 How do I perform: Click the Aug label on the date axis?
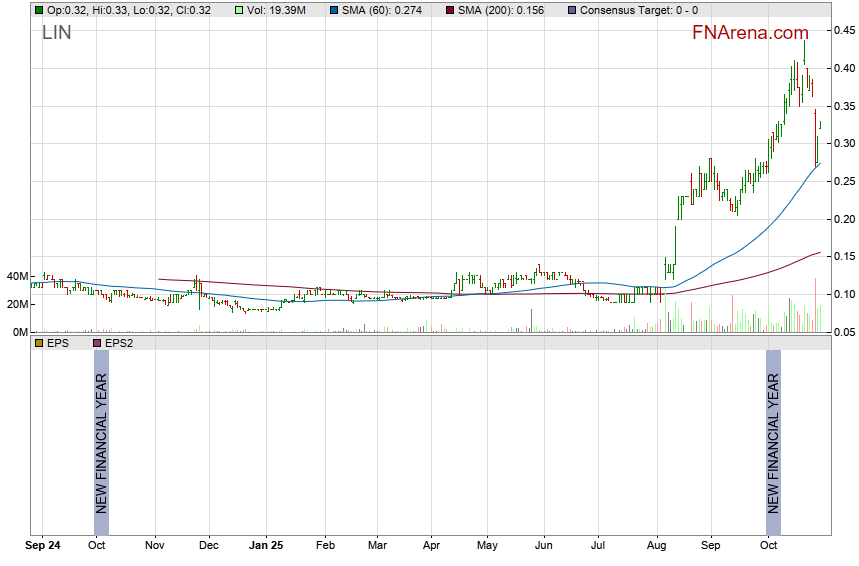coord(657,546)
